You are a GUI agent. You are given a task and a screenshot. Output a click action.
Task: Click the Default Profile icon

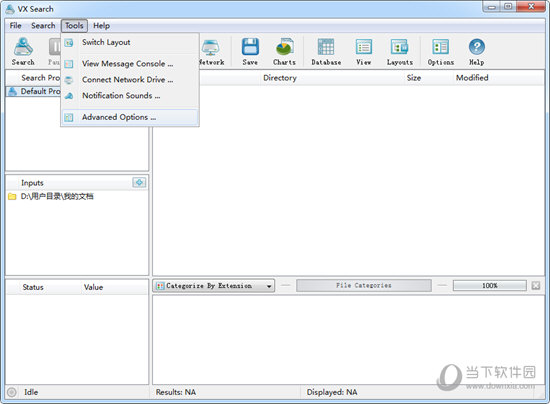13,92
